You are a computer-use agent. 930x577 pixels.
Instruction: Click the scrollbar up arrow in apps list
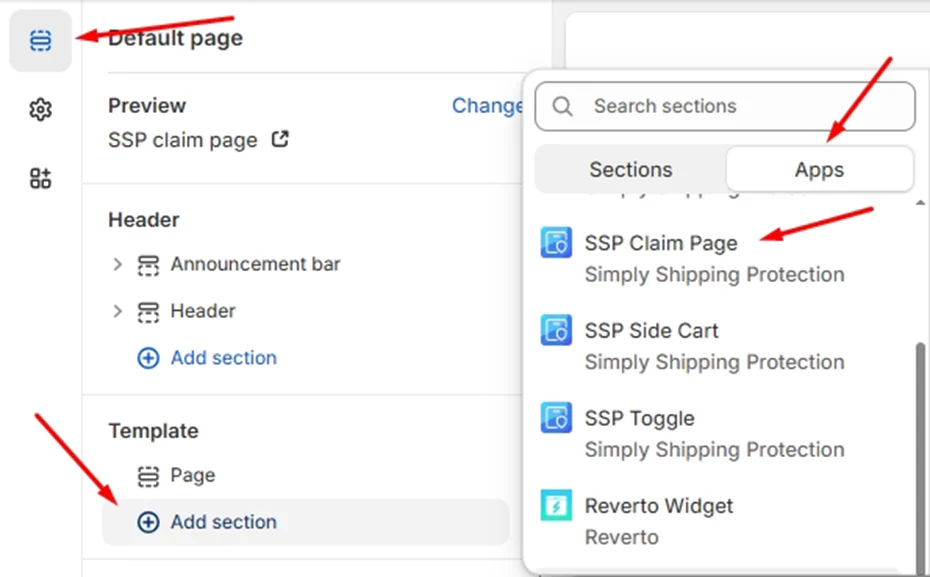pos(921,203)
